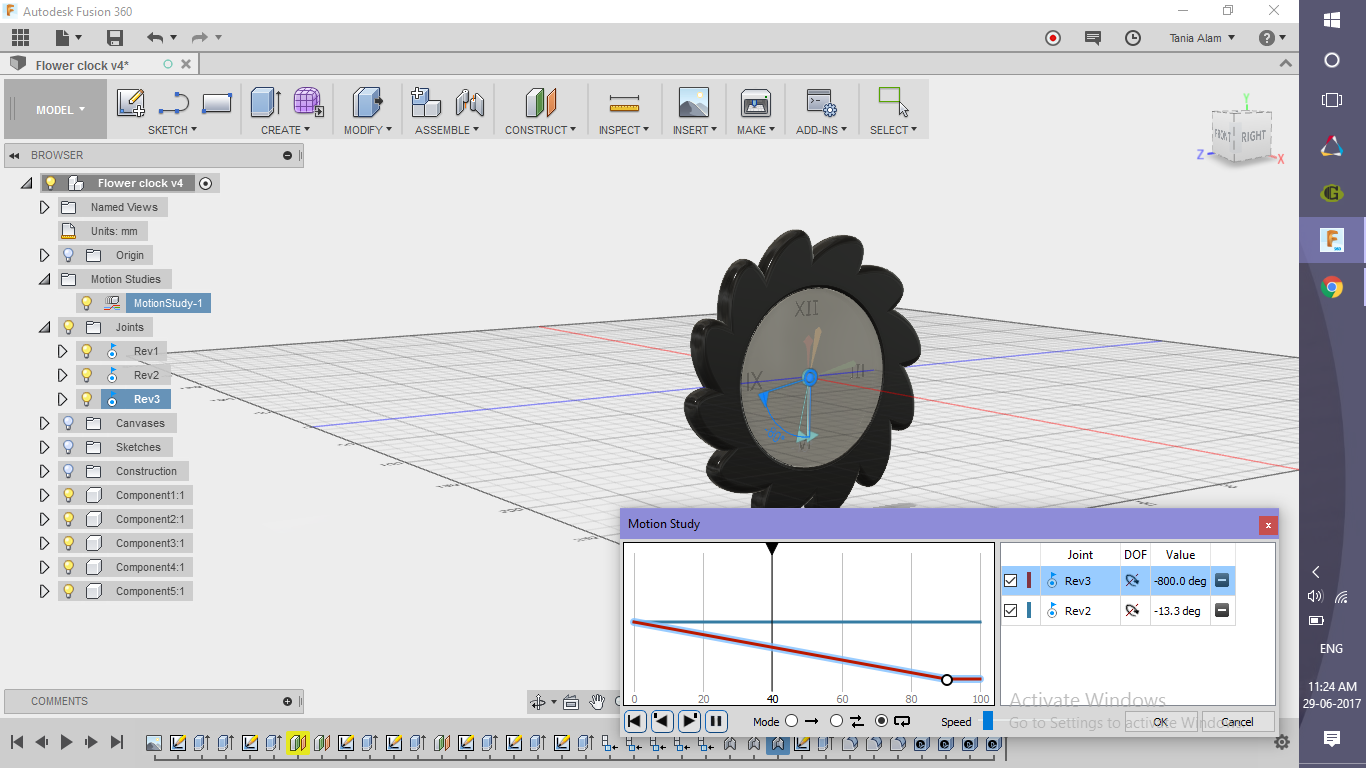Toggle visibility bulb of Rev1 joint
Viewport: 1366px width, 768px height.
click(x=87, y=351)
